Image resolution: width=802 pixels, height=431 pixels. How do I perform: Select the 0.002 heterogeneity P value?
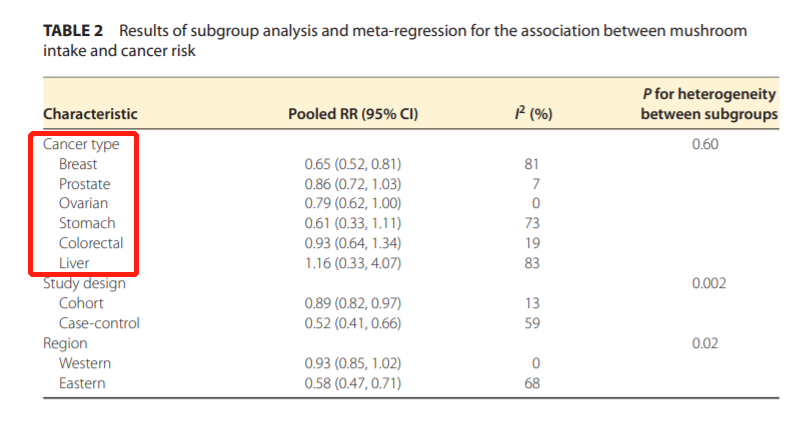[x=708, y=283]
